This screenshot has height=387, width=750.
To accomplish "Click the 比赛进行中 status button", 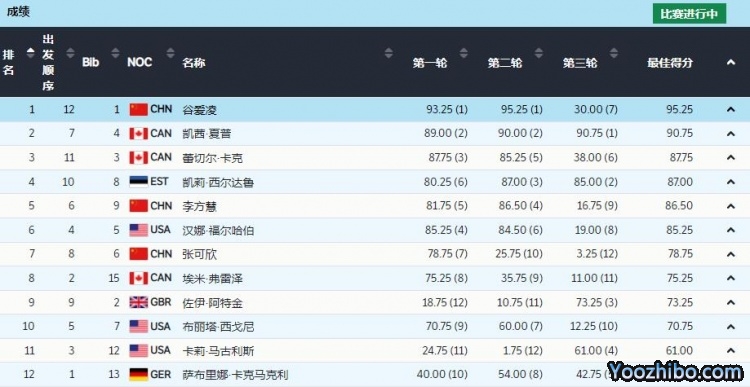I will coord(689,14).
